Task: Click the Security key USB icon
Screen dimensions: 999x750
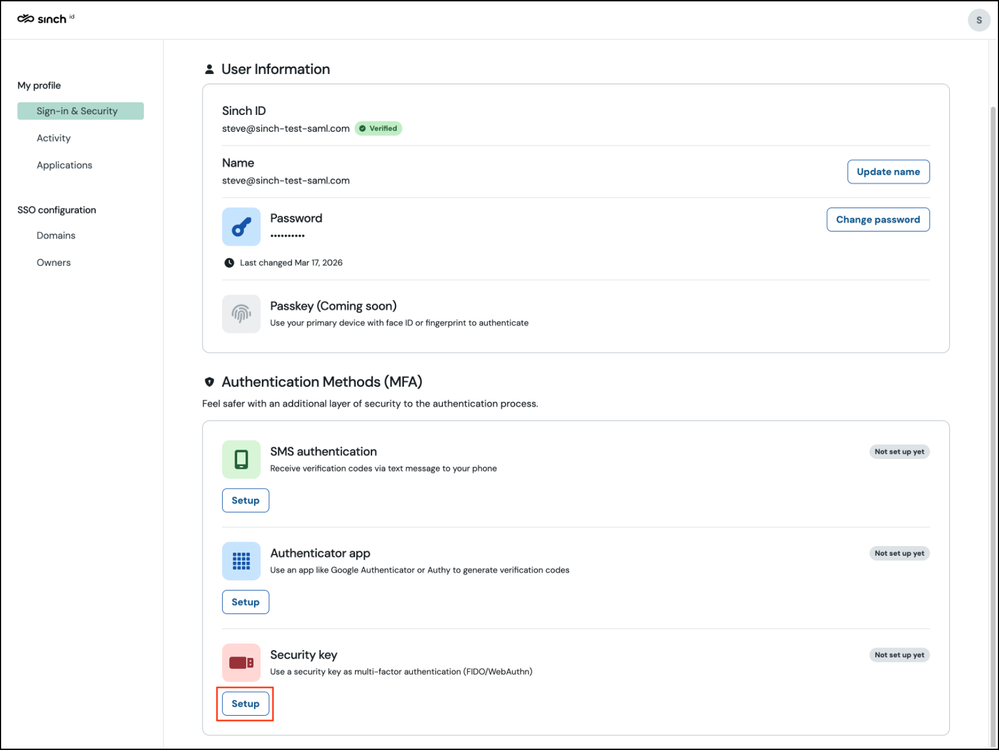Action: point(241,663)
